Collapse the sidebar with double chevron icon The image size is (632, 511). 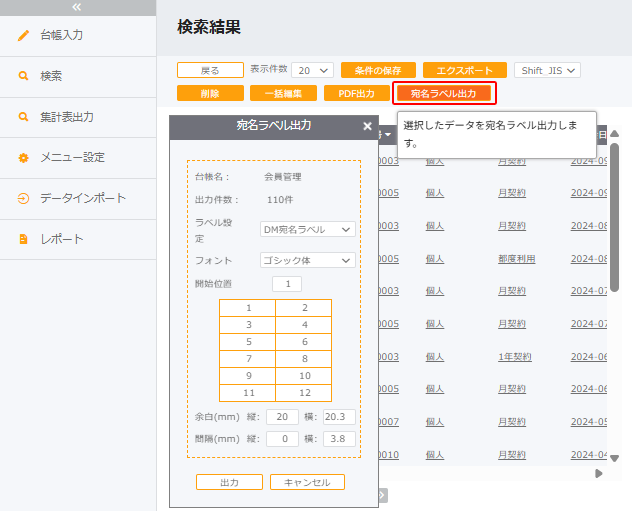pos(77,6)
